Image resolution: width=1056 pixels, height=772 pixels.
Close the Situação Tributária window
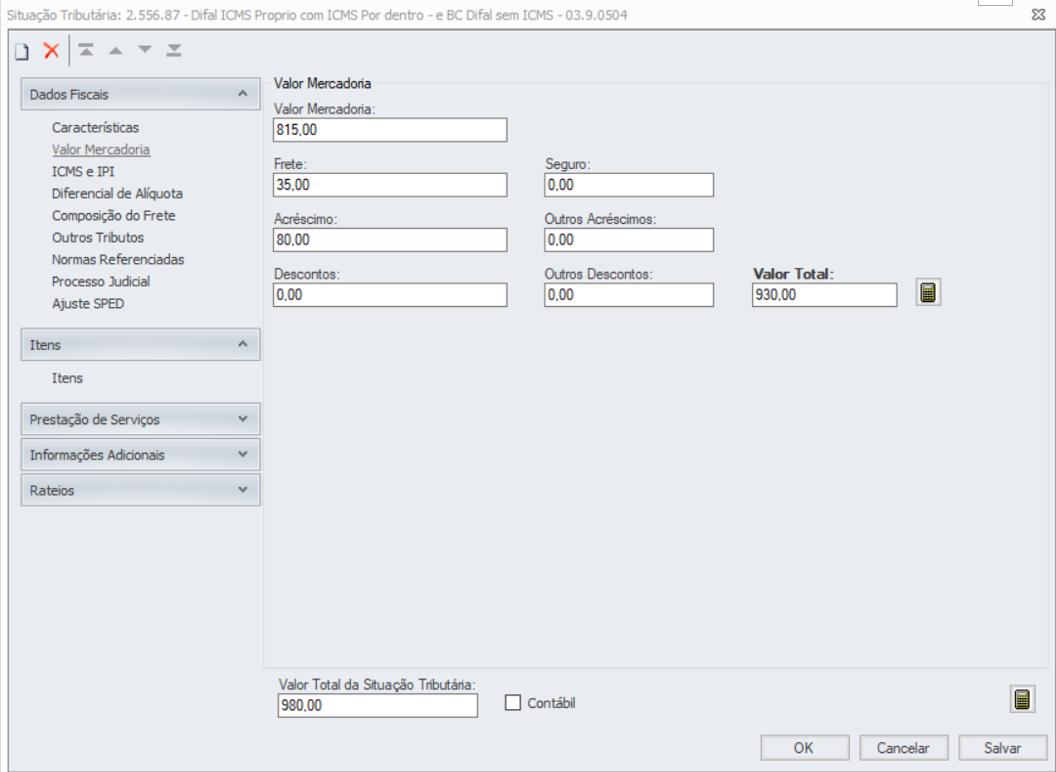(1038, 15)
